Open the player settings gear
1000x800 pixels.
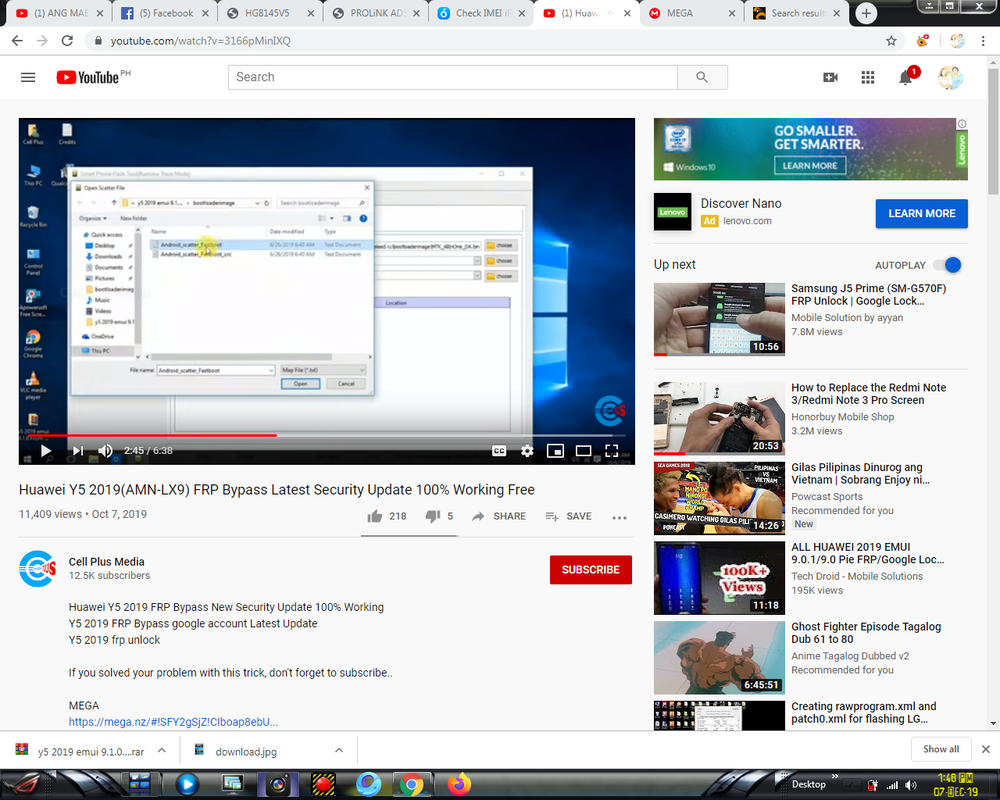[527, 450]
